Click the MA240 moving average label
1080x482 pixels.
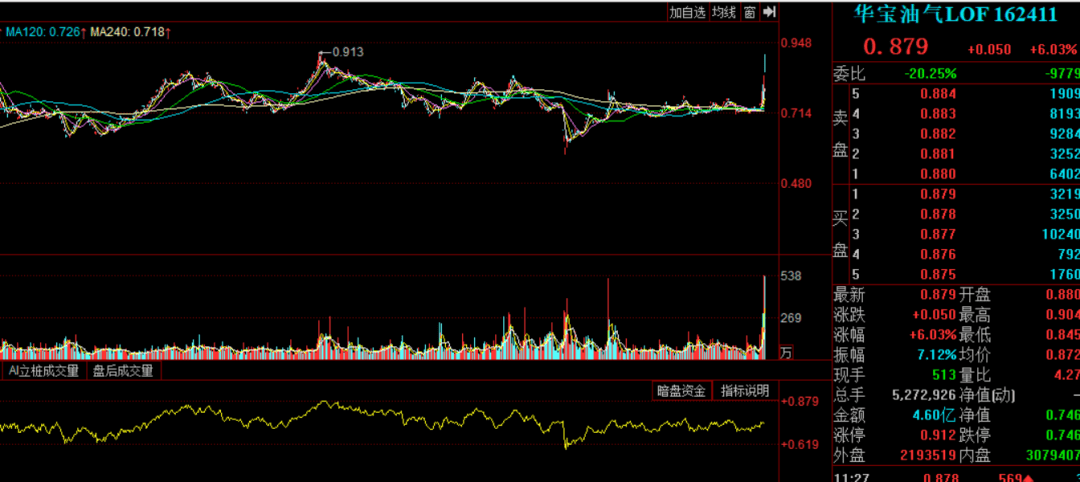click(128, 33)
